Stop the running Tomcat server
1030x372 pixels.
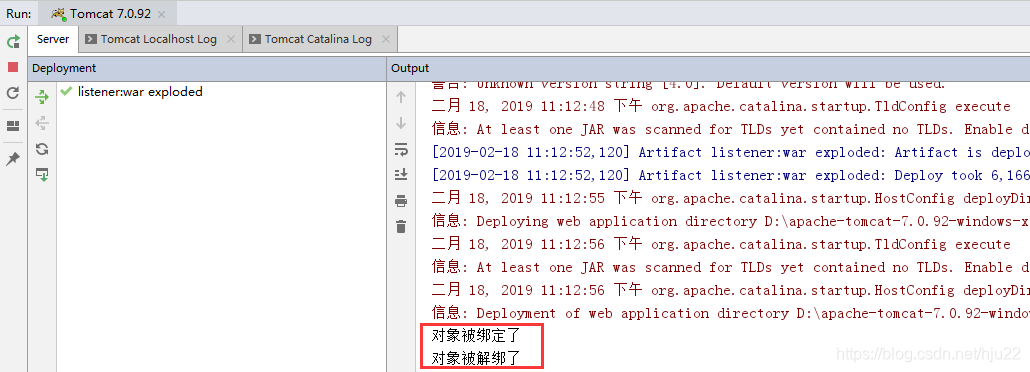13,67
